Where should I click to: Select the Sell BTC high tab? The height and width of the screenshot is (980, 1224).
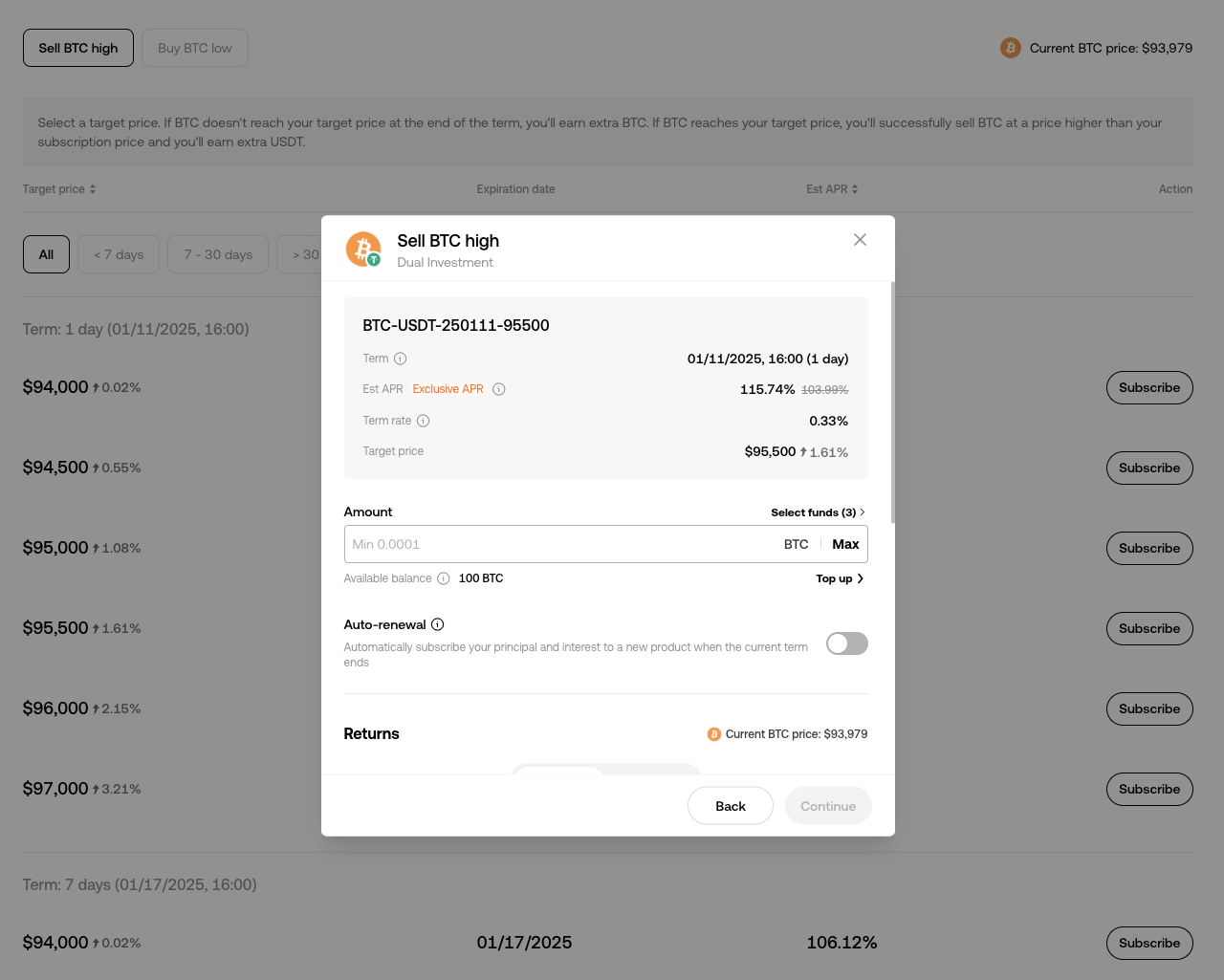tap(77, 47)
